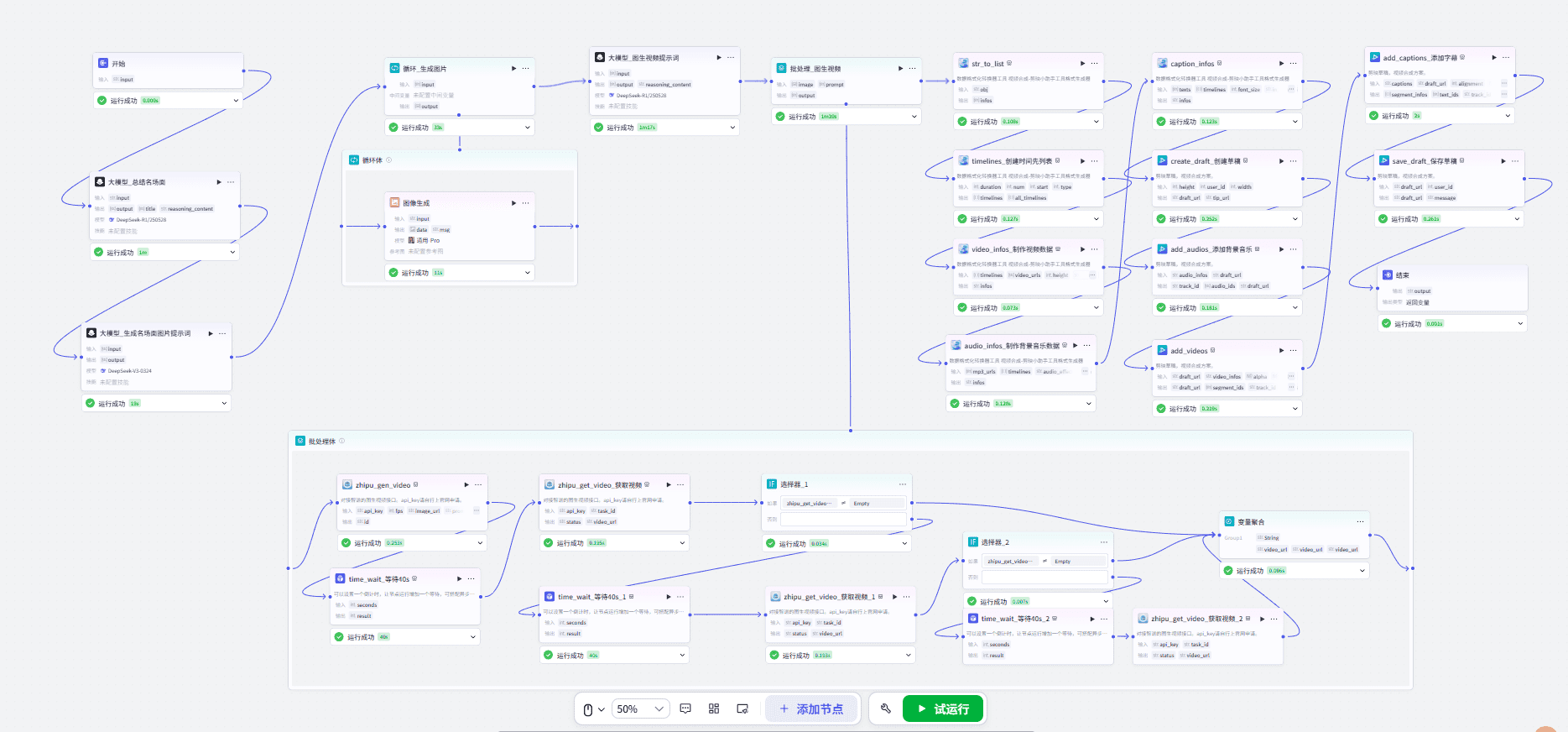Open more options for caption_infos node
1568x732 pixels.
(x=1293, y=64)
